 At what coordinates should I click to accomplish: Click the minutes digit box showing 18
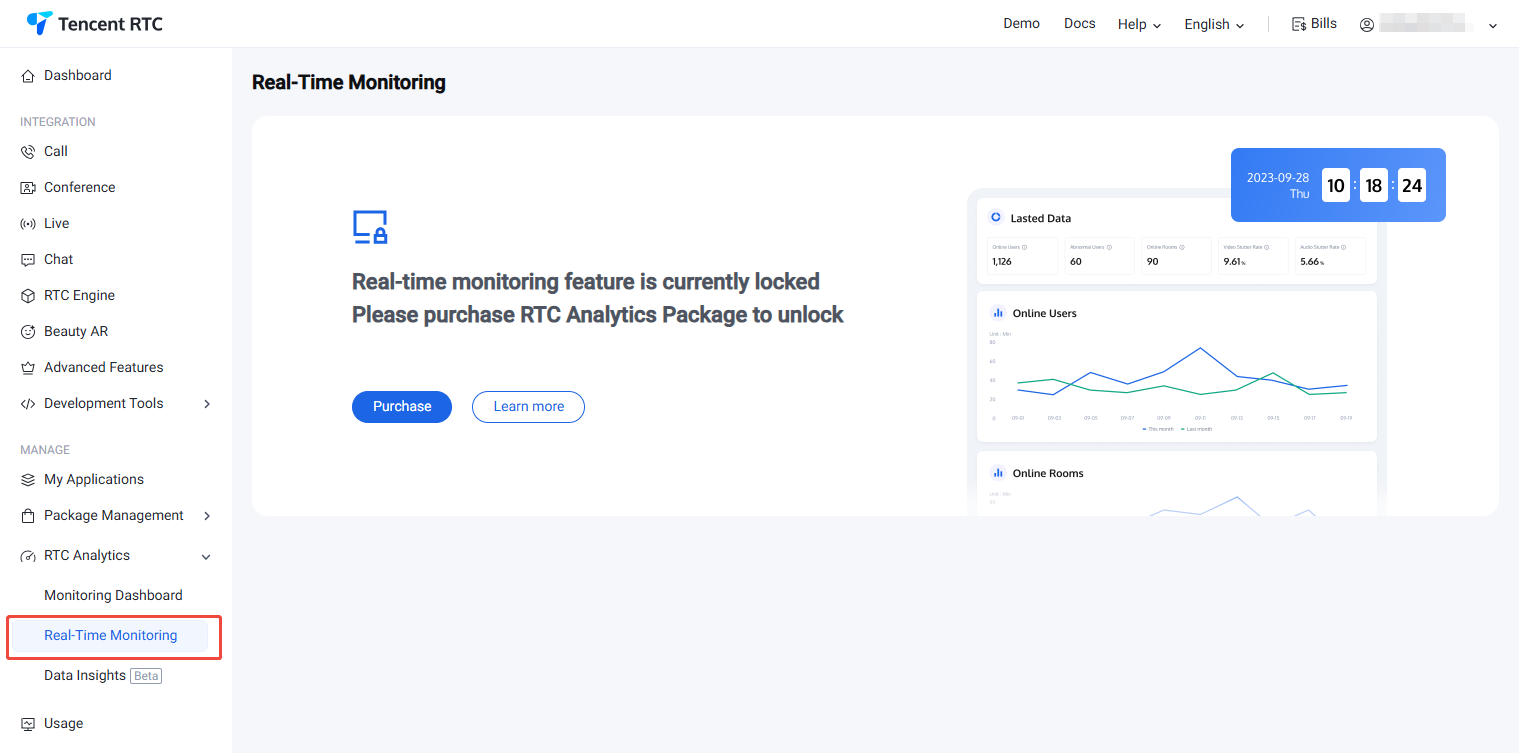pyautogui.click(x=1374, y=186)
